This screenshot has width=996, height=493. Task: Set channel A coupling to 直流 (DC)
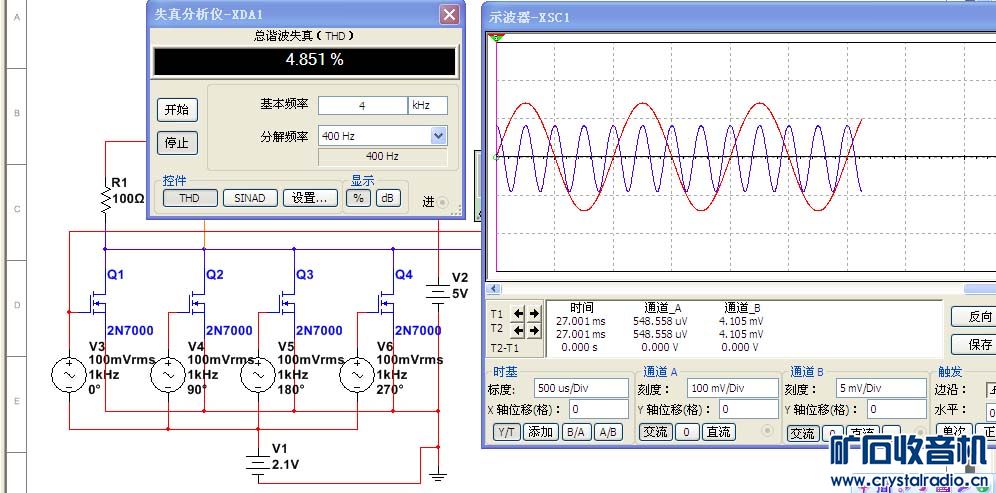pyautogui.click(x=718, y=432)
